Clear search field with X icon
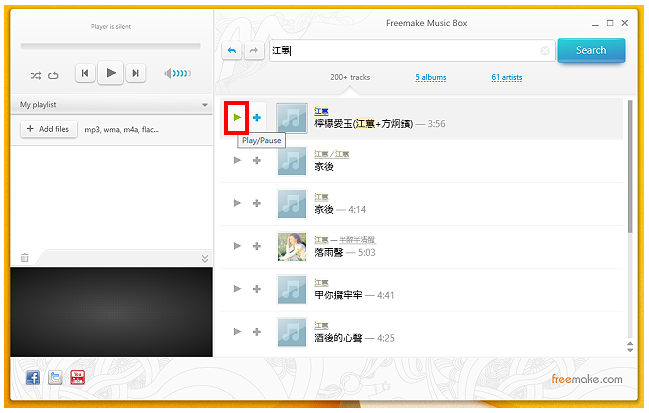 (x=545, y=51)
